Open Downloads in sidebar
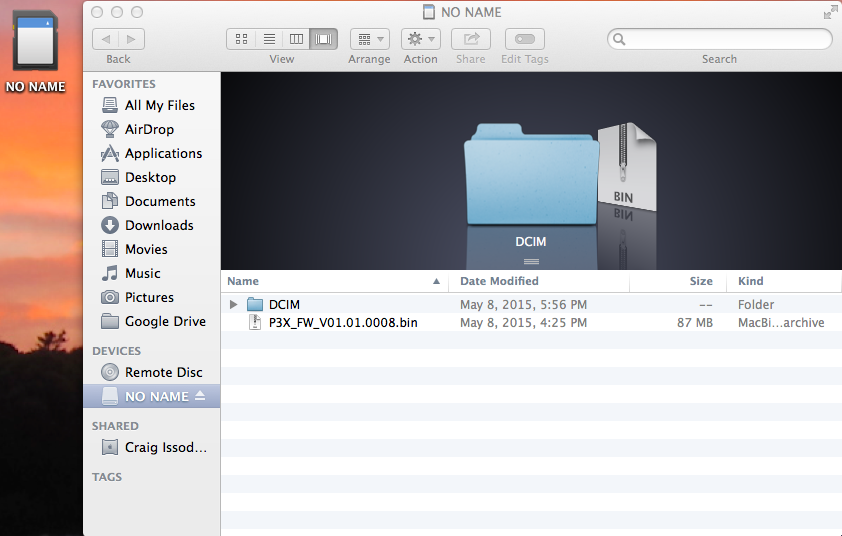This screenshot has width=842, height=536. [152, 226]
